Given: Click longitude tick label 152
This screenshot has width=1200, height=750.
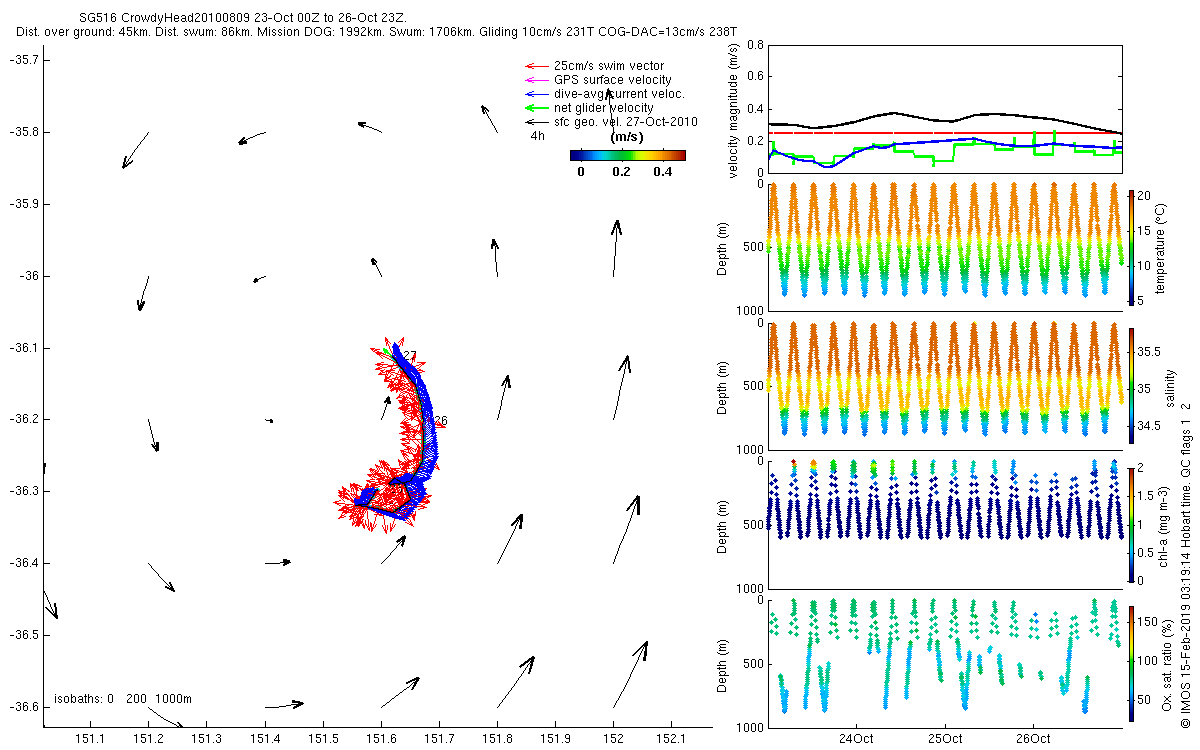Looking at the screenshot, I should tap(613, 738).
